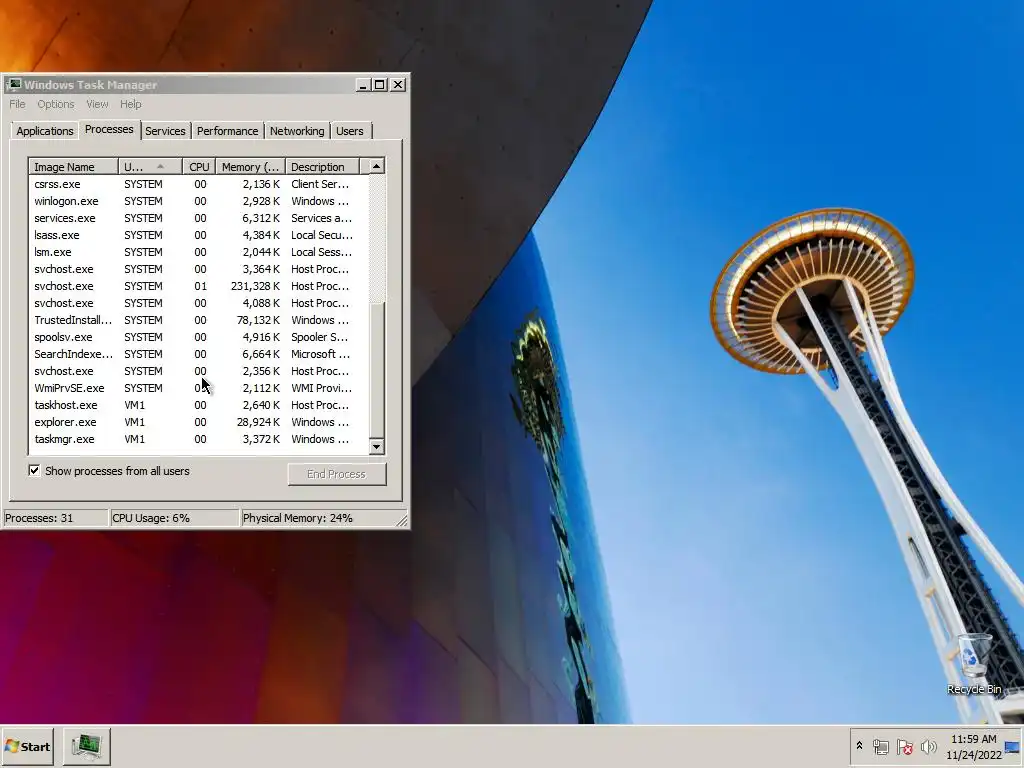
Task: Click the Services a... description cell
Action: (321, 218)
